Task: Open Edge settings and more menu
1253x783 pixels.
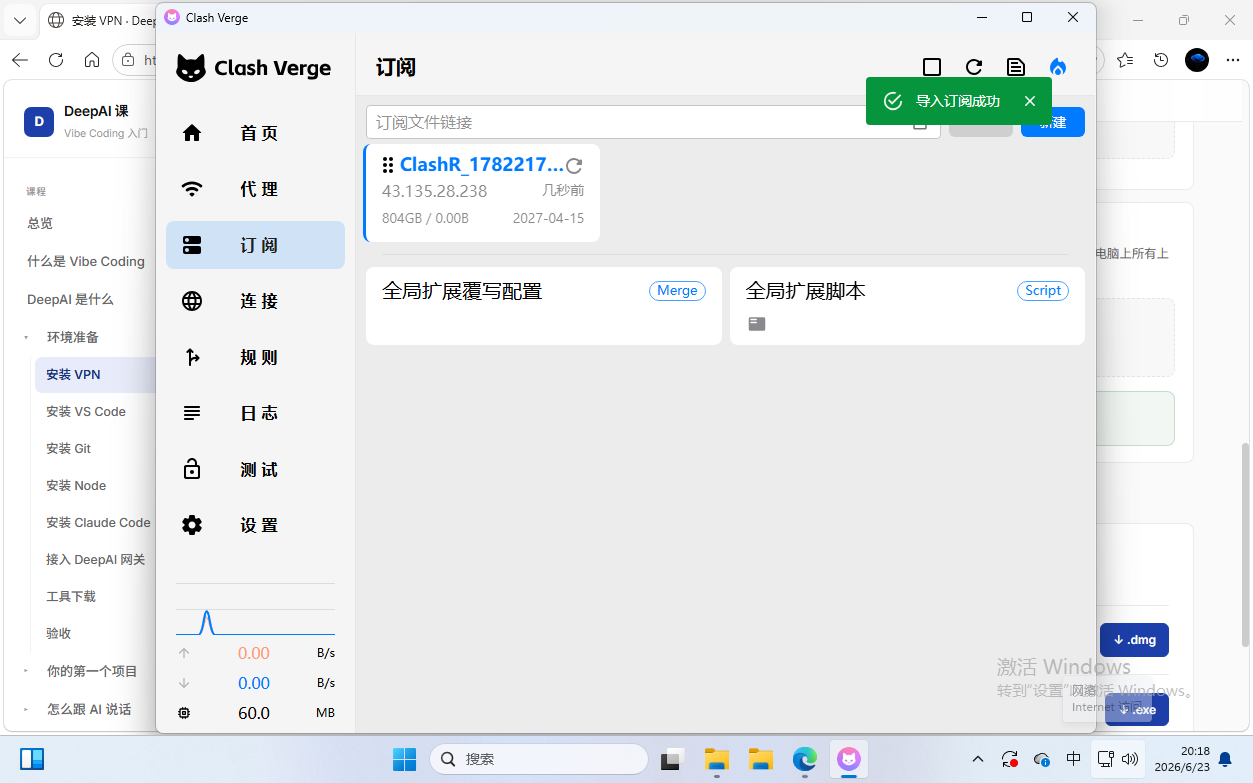Action: point(1232,60)
